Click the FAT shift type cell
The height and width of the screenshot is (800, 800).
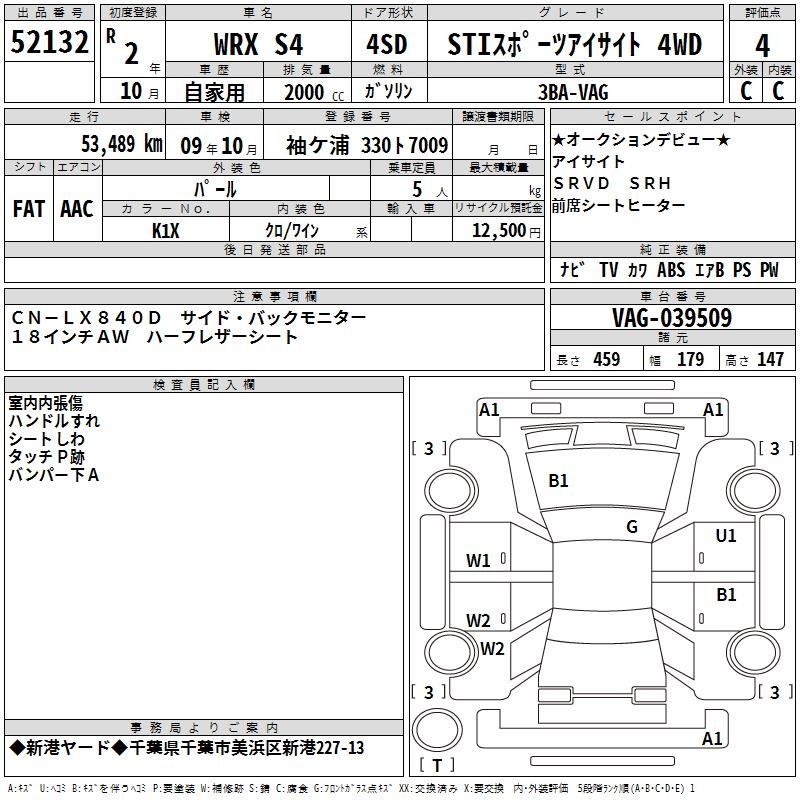click(28, 208)
